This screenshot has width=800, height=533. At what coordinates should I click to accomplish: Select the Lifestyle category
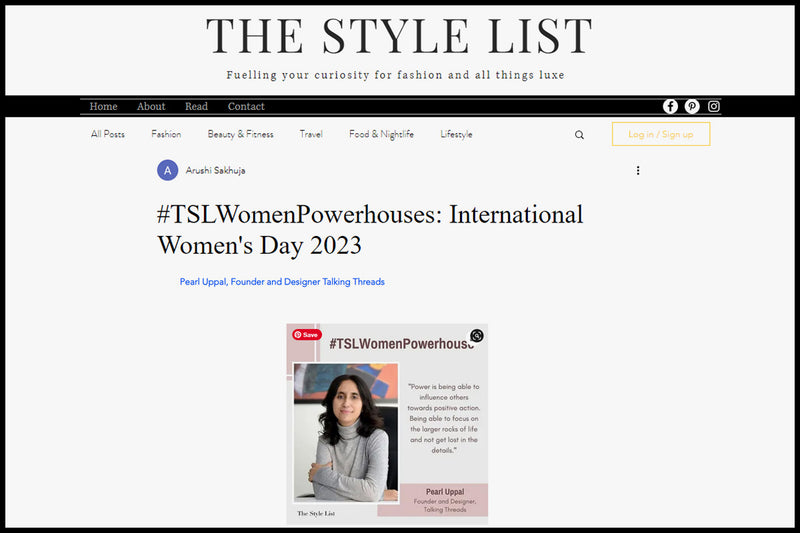[x=456, y=134]
